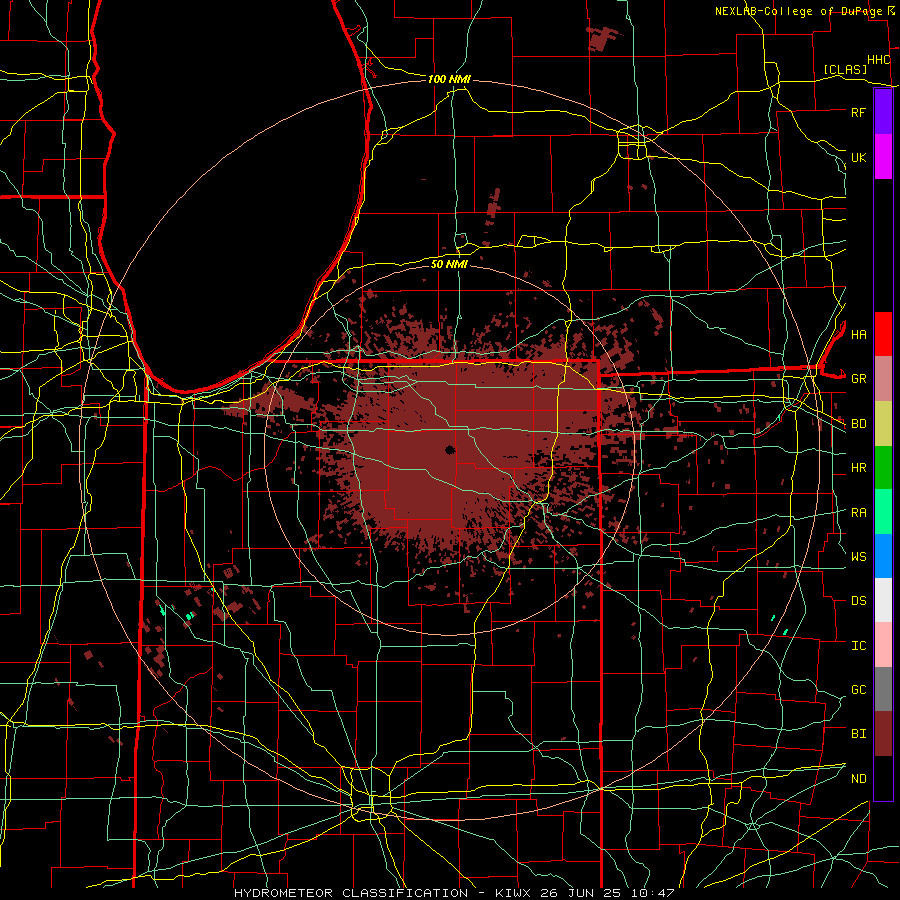Image resolution: width=900 pixels, height=900 pixels.
Task: Click the GC gray legend swatch
Action: point(883,689)
